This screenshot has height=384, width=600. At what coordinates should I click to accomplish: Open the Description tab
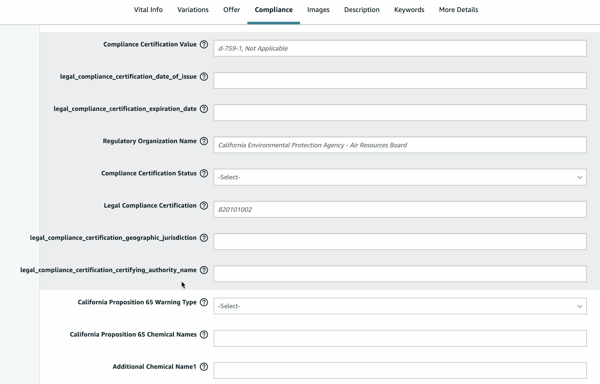click(362, 10)
